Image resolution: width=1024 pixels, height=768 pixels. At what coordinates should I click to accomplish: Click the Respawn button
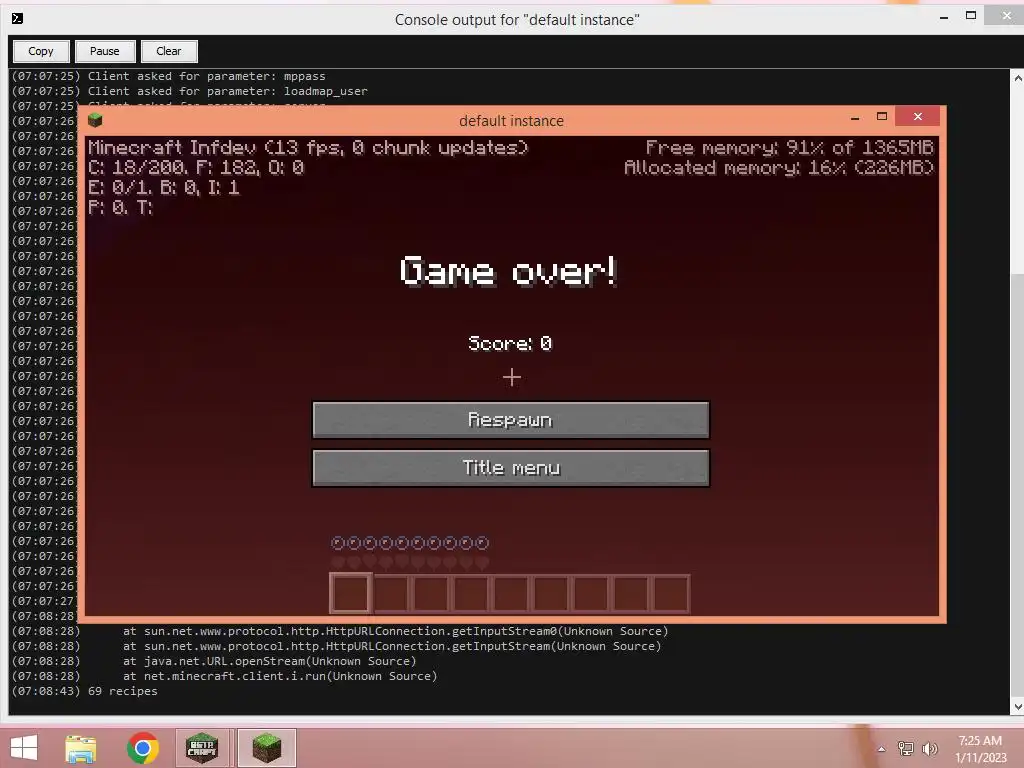[x=511, y=419]
